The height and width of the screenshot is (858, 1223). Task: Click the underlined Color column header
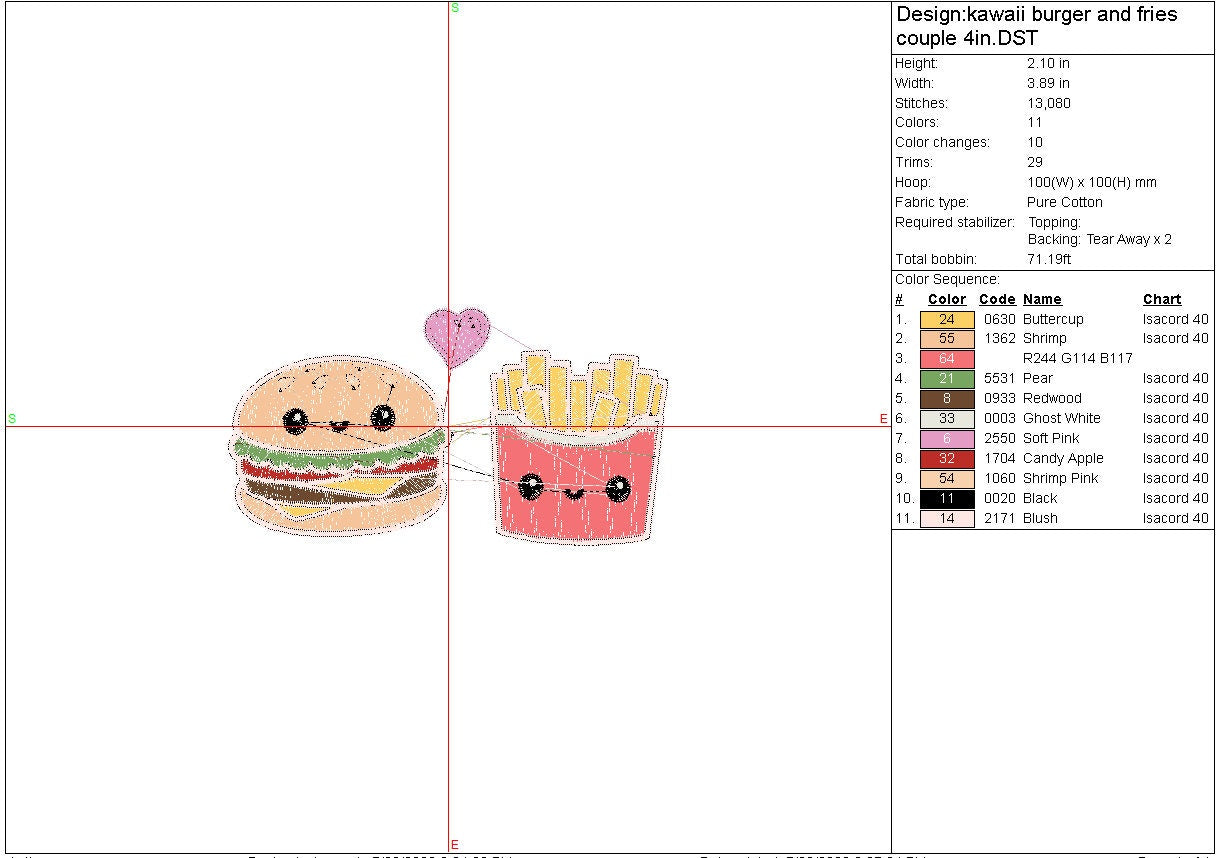pyautogui.click(x=946, y=299)
